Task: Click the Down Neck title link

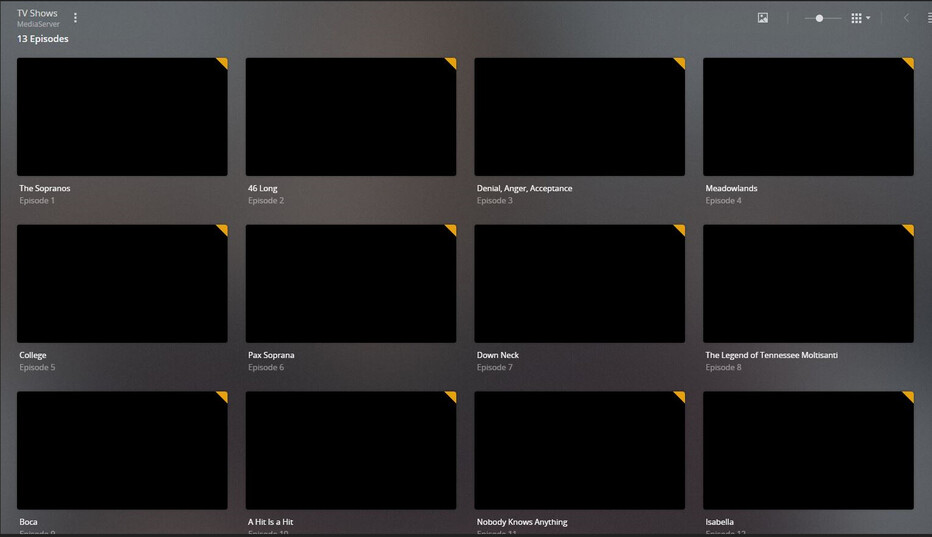Action: point(498,355)
